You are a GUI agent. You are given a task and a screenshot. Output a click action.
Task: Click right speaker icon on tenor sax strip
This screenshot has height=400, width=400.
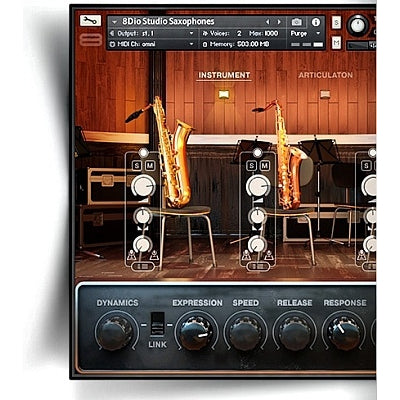[269, 255]
